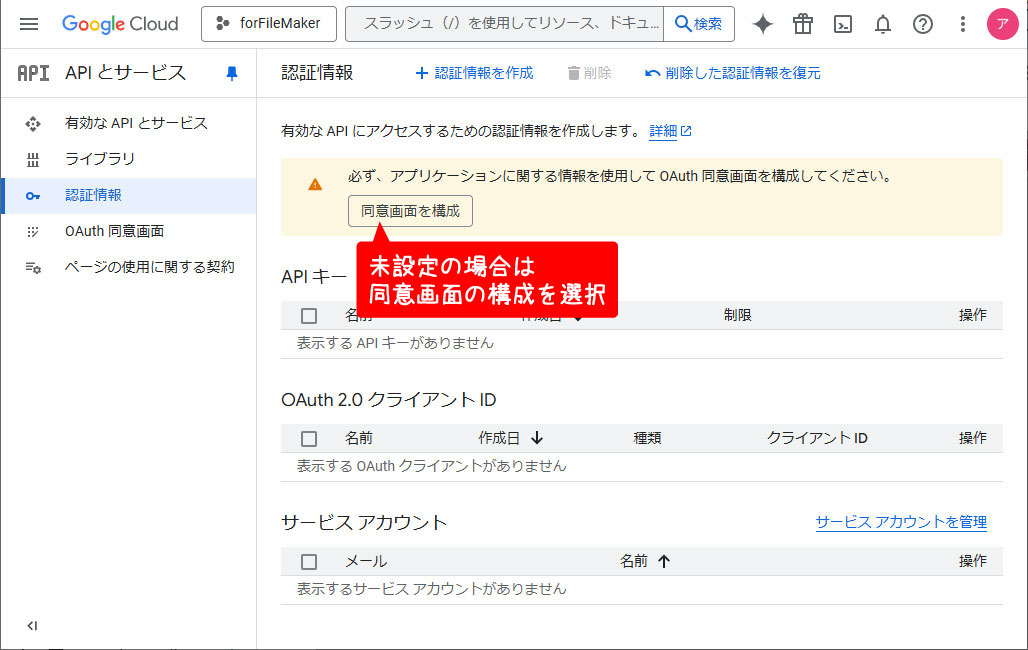Click the page usage agreement settings icon
The height and width of the screenshot is (650, 1028).
pos(33,268)
